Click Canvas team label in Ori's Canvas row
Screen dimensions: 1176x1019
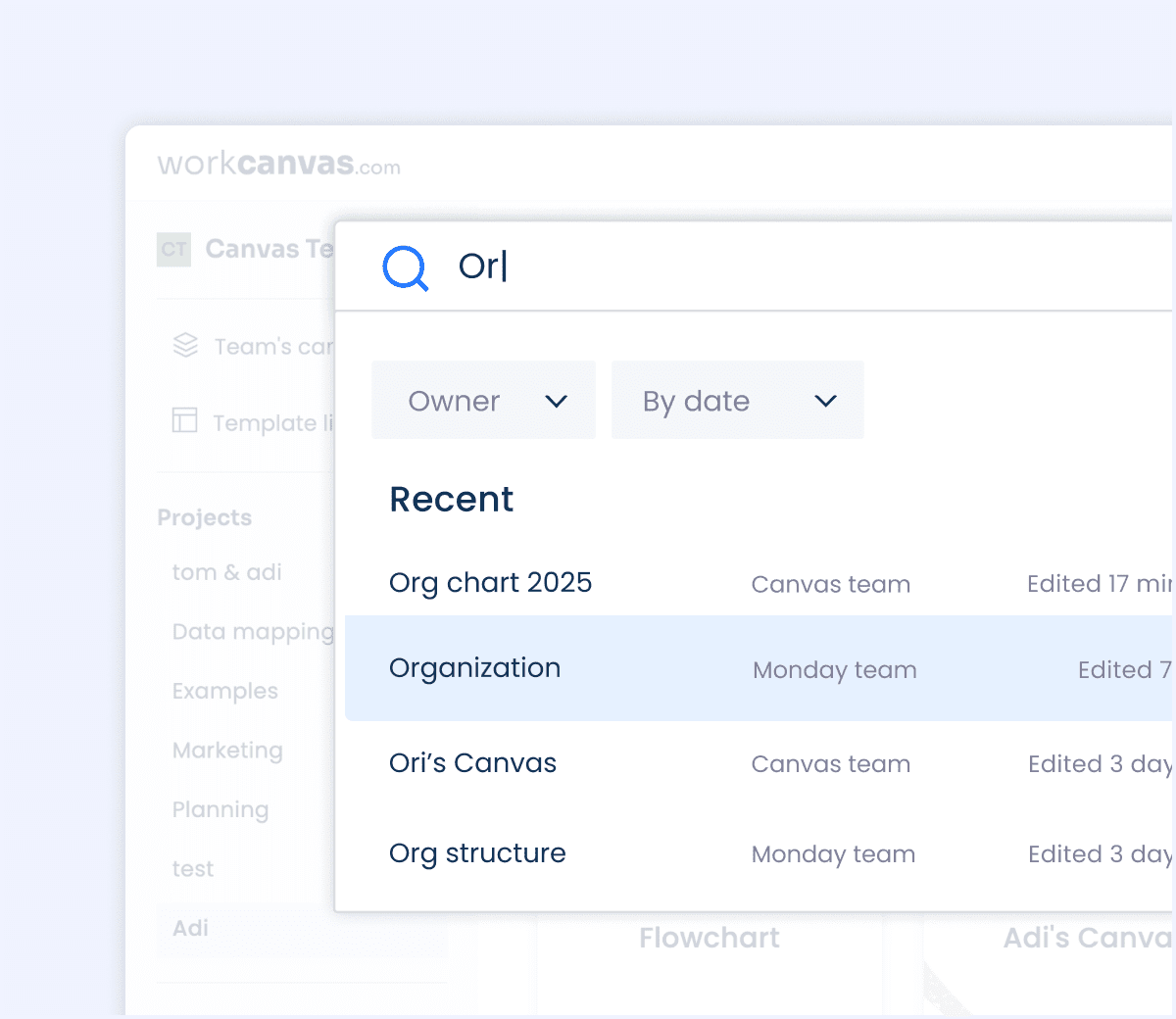point(831,764)
